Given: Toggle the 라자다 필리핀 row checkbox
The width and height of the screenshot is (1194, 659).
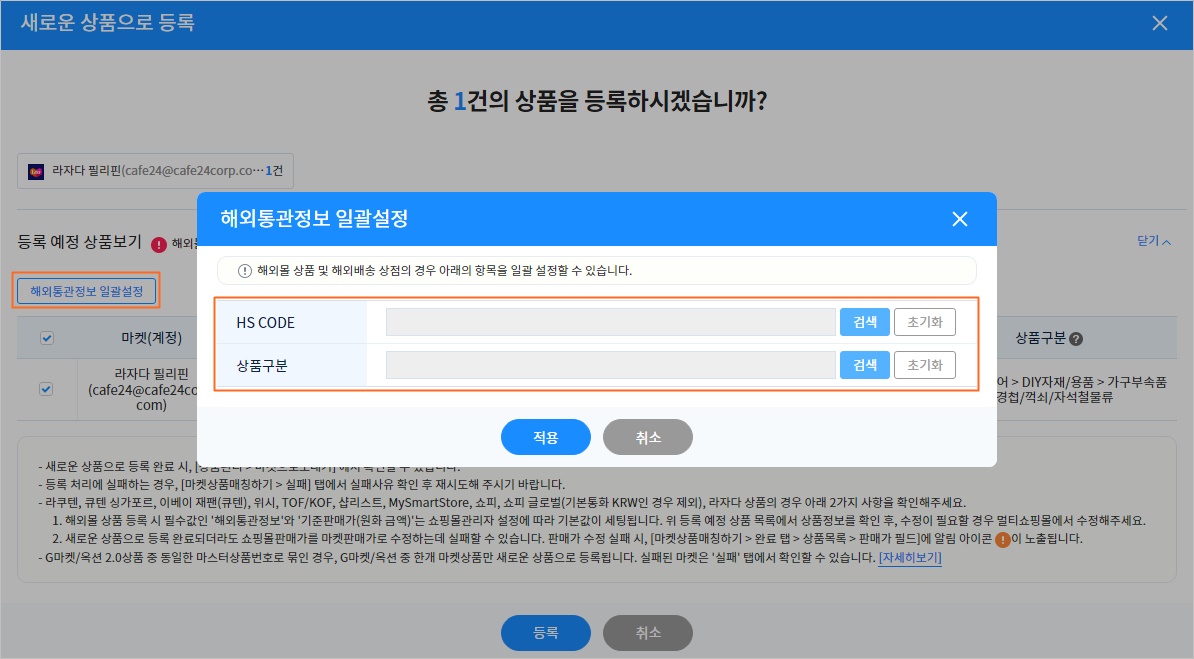Looking at the screenshot, I should pyautogui.click(x=46, y=389).
